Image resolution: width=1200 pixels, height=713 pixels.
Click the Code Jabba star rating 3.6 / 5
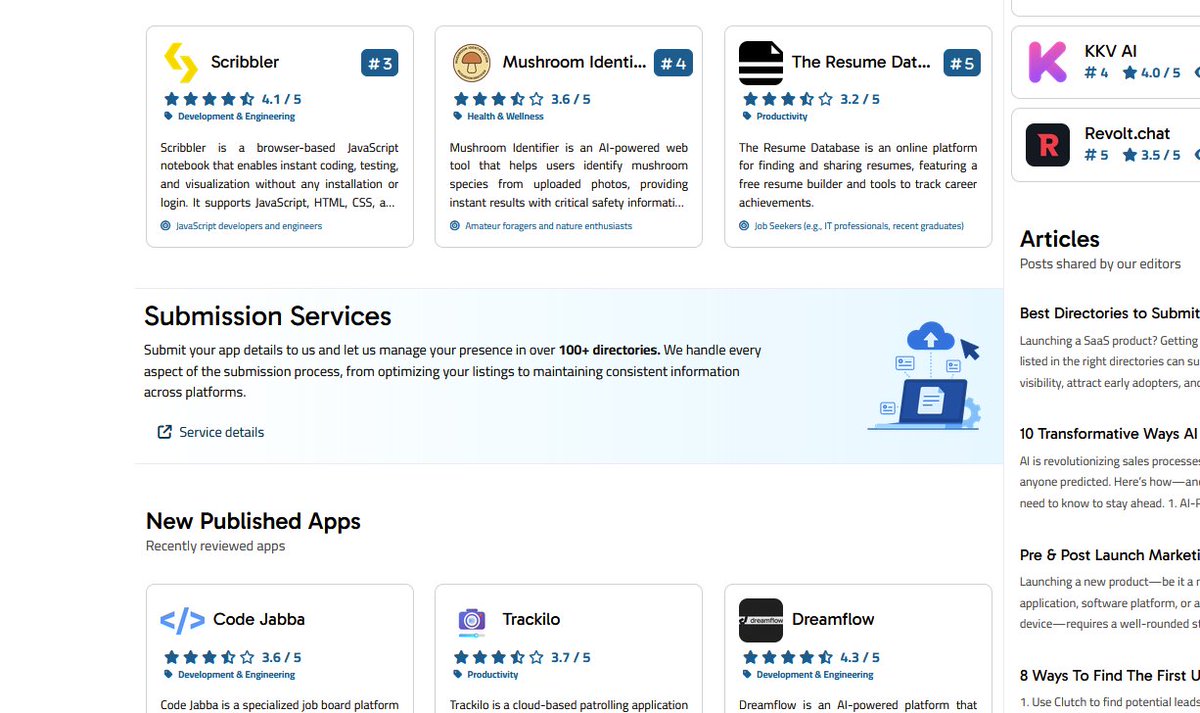[x=232, y=657]
